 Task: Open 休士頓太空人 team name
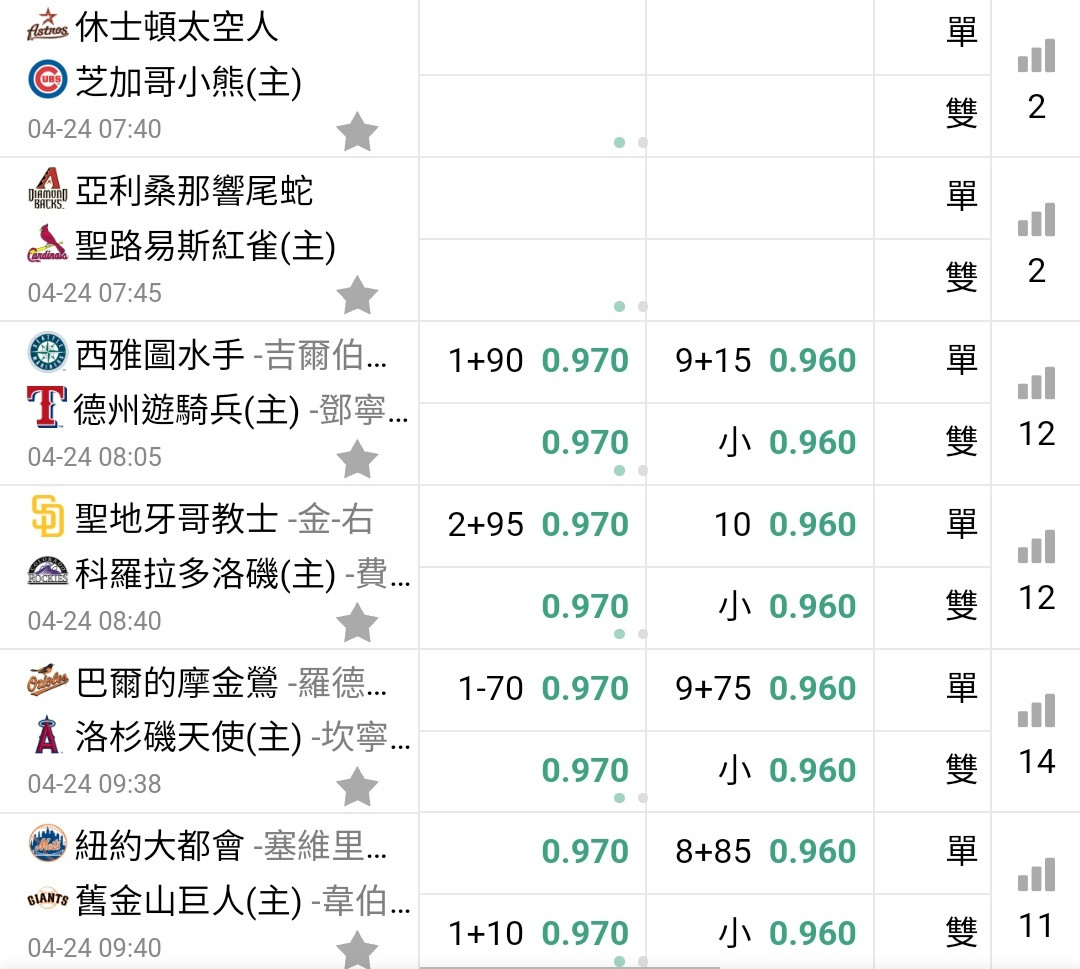[x=177, y=27]
